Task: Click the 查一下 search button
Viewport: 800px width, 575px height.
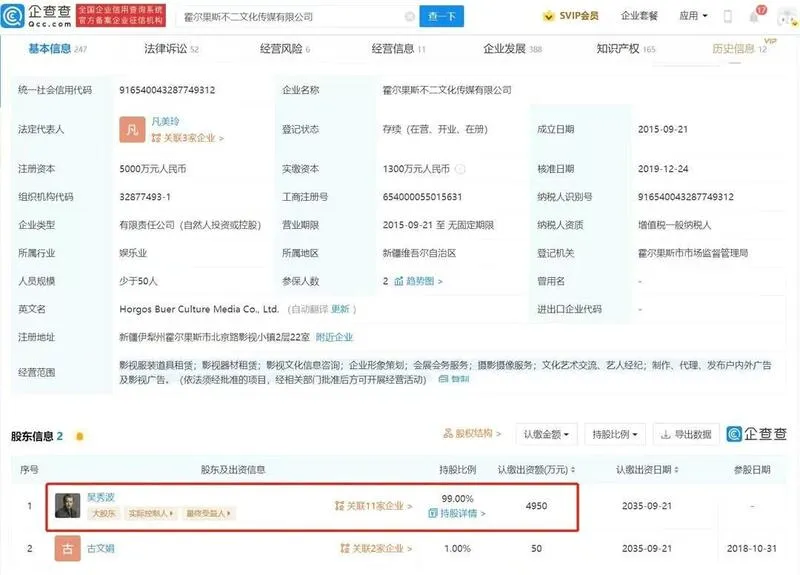Action: pyautogui.click(x=441, y=16)
